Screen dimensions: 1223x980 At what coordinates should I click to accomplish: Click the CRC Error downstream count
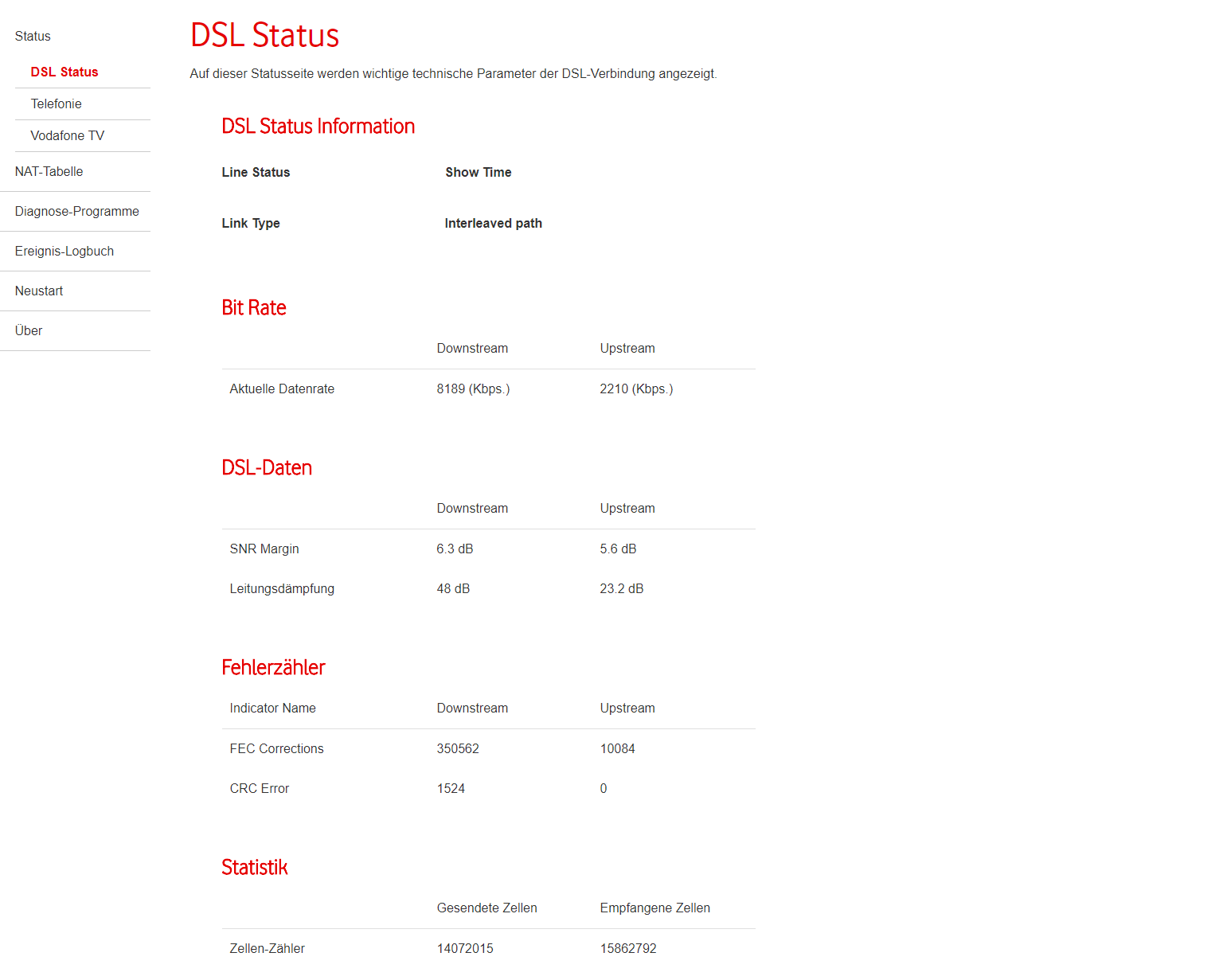pyautogui.click(x=451, y=788)
